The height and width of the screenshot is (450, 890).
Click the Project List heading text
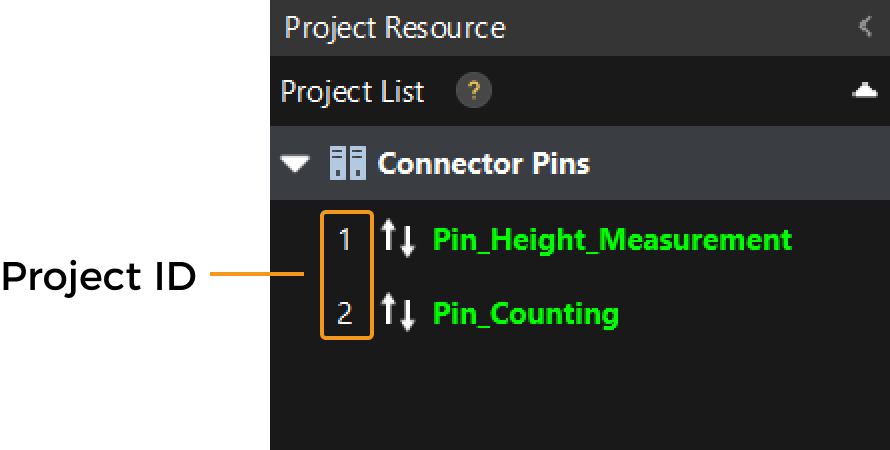pyautogui.click(x=353, y=91)
